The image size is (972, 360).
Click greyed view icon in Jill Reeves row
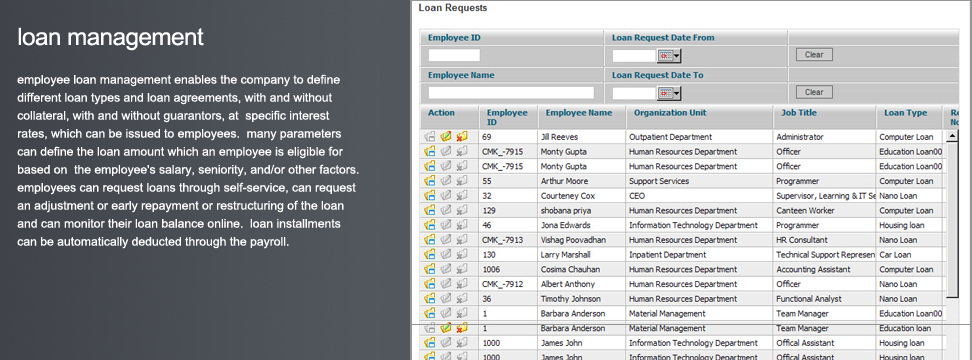click(x=430, y=136)
